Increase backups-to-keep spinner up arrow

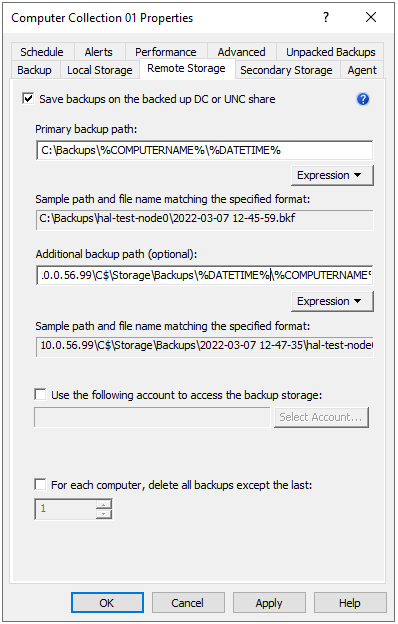coord(103,505)
